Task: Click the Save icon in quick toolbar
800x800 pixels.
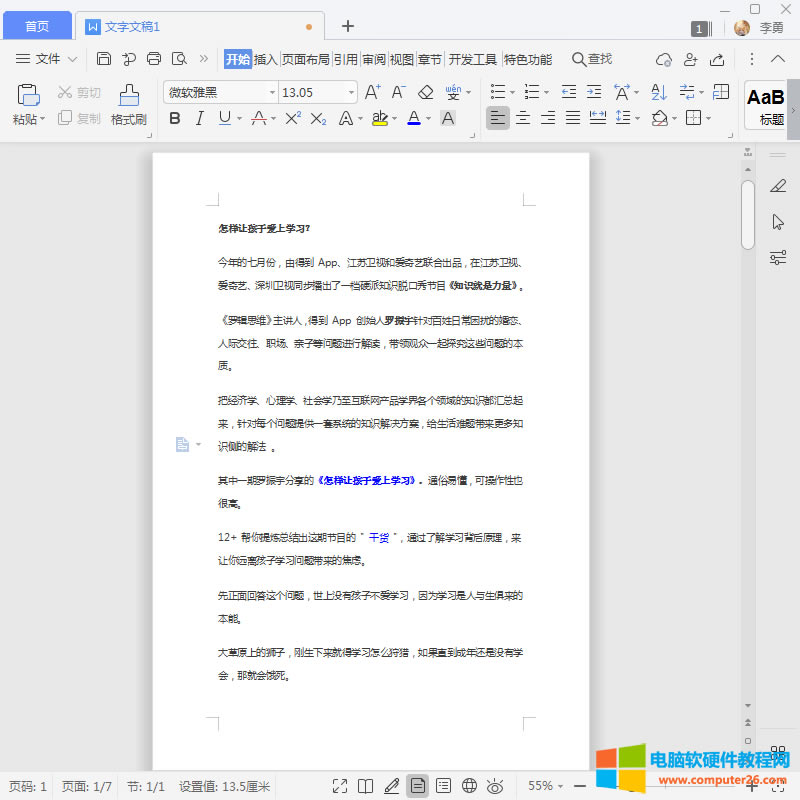Action: pos(104,59)
